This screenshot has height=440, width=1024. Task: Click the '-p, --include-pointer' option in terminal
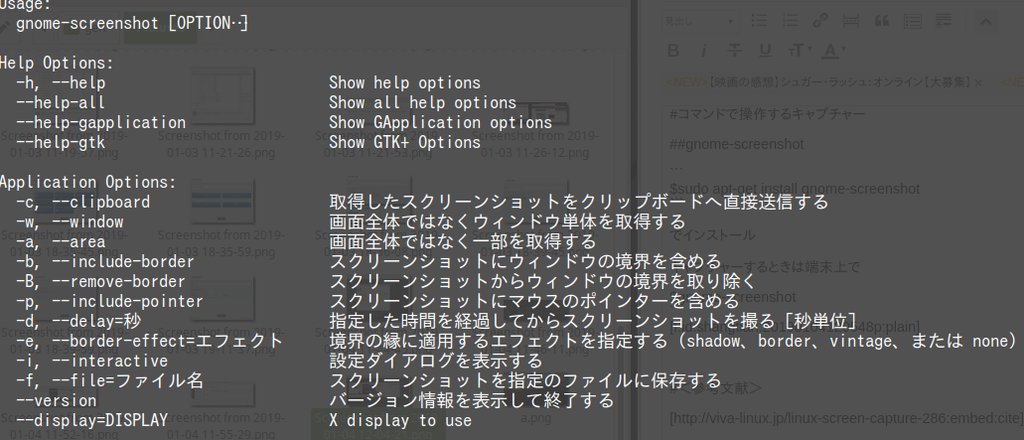coord(110,301)
